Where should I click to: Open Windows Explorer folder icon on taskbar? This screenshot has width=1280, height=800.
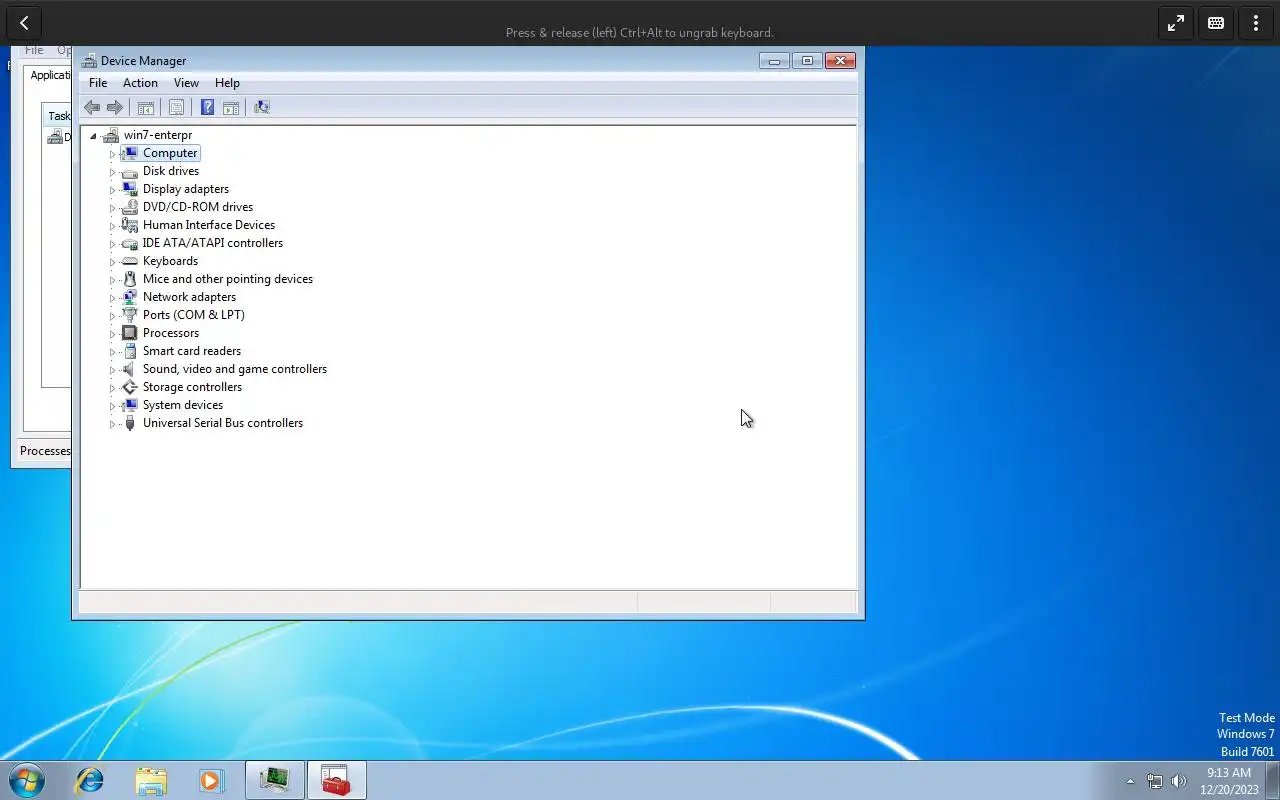(x=151, y=780)
